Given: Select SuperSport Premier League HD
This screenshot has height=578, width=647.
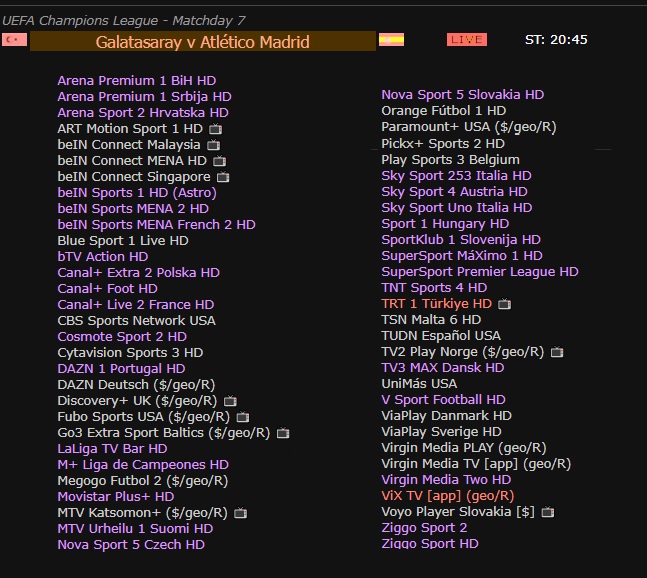Looking at the screenshot, I should (x=480, y=272).
